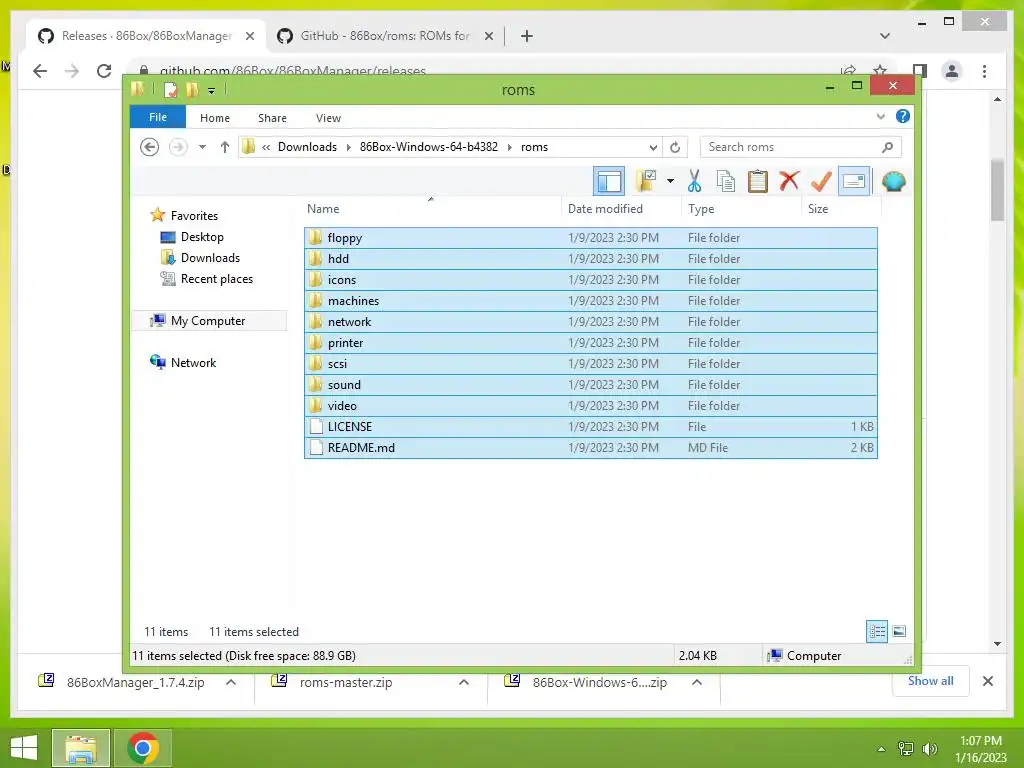The height and width of the screenshot is (768, 1024).
Task: Switch to GitHub 86Box/roms browser tab
Action: click(x=385, y=36)
